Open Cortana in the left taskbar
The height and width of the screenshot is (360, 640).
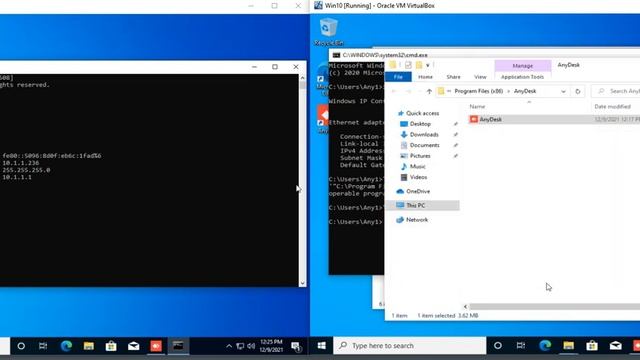click(x=21, y=346)
